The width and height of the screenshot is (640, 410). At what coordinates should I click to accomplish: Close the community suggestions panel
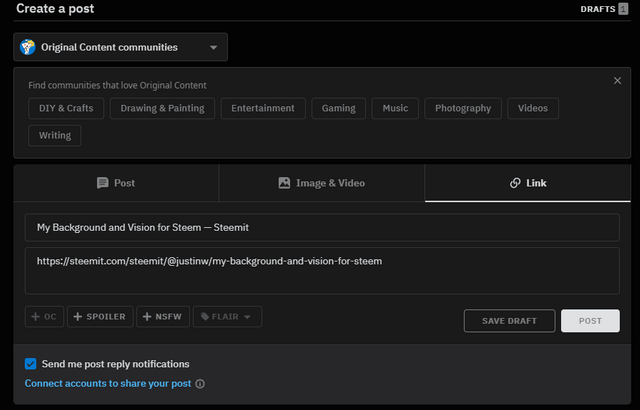pos(617,81)
